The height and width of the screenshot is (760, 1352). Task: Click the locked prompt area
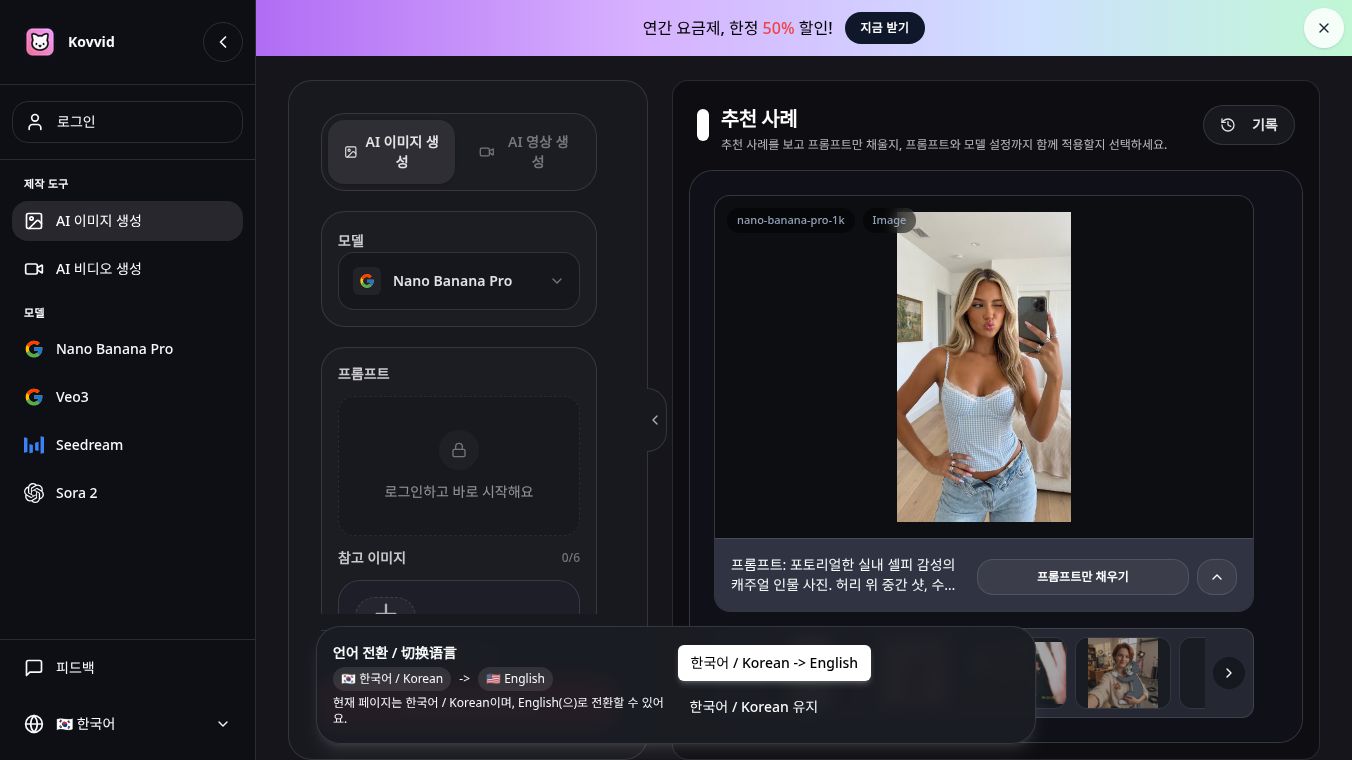point(459,466)
